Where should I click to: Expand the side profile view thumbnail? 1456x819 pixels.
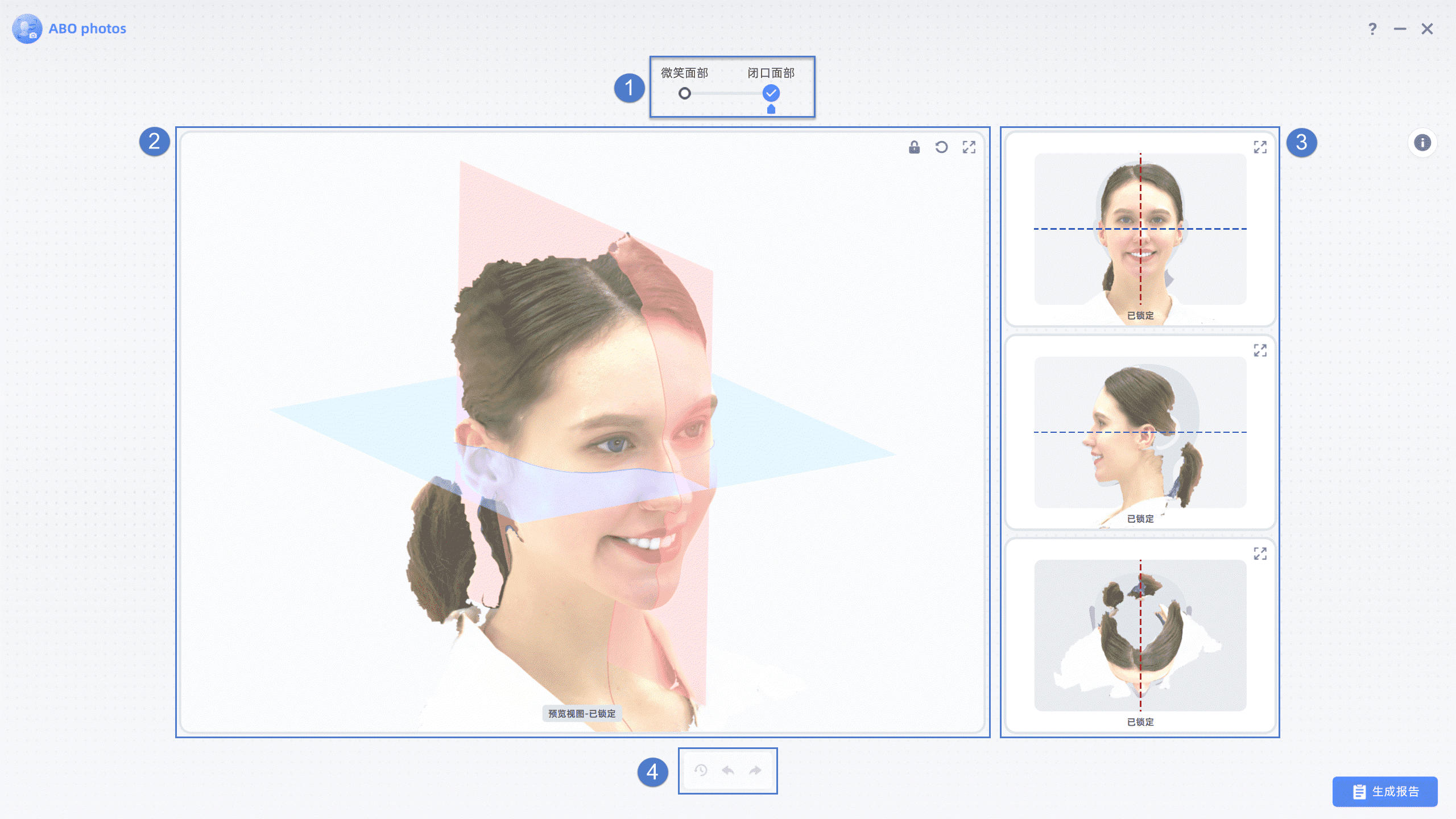tap(1260, 350)
